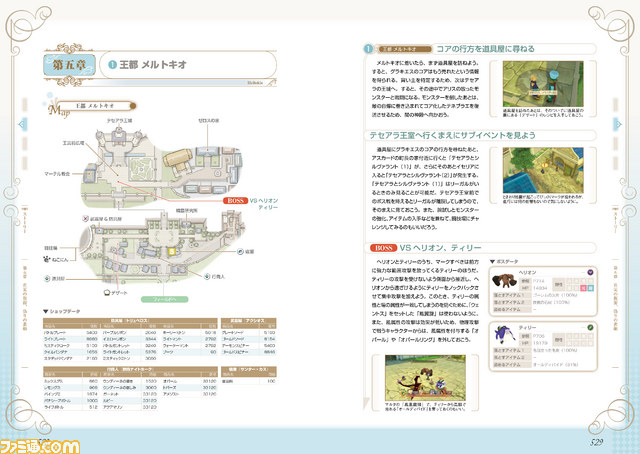Click the red BOSS badge on the map

(x=235, y=201)
